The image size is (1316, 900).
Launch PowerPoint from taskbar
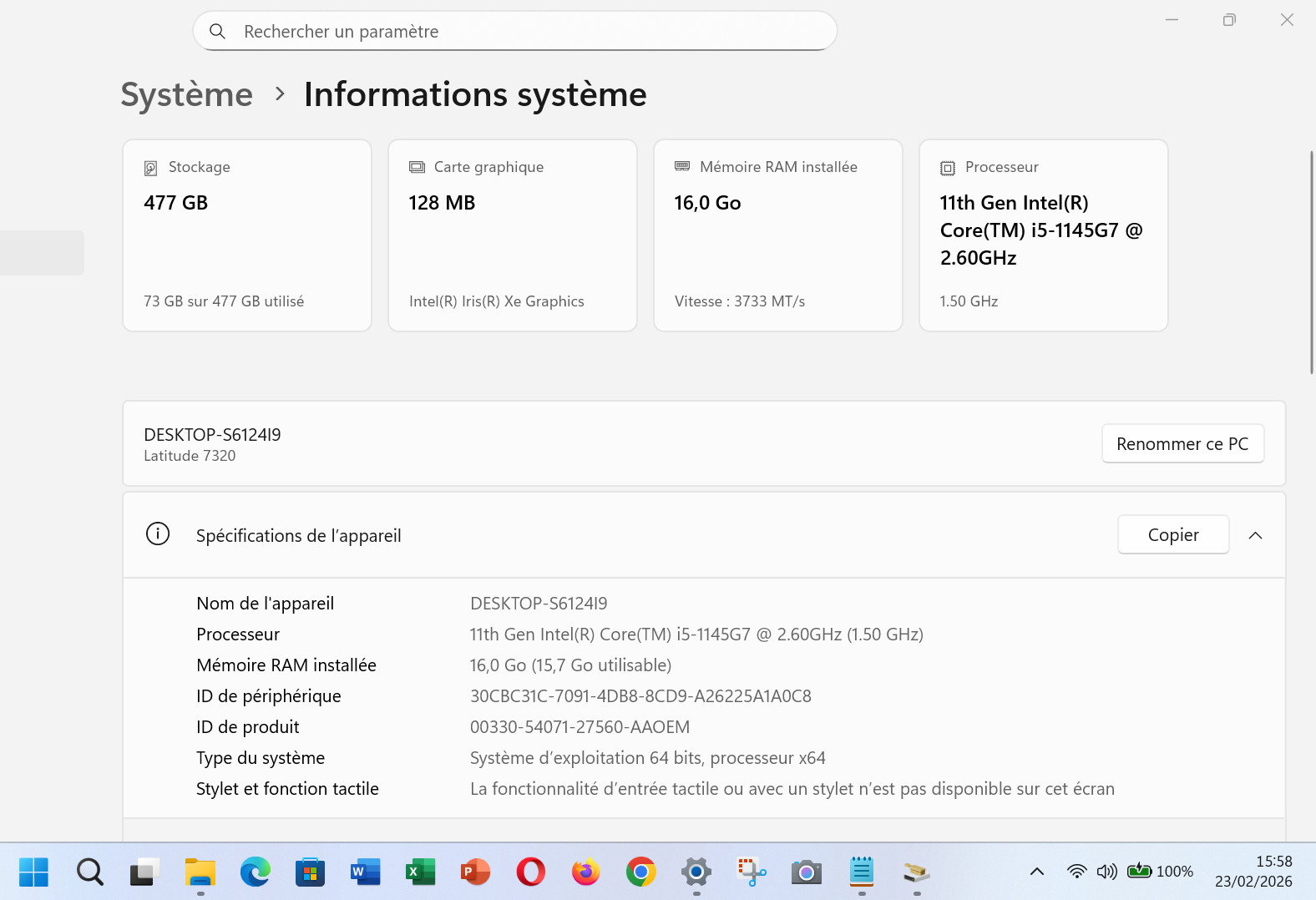(x=475, y=872)
